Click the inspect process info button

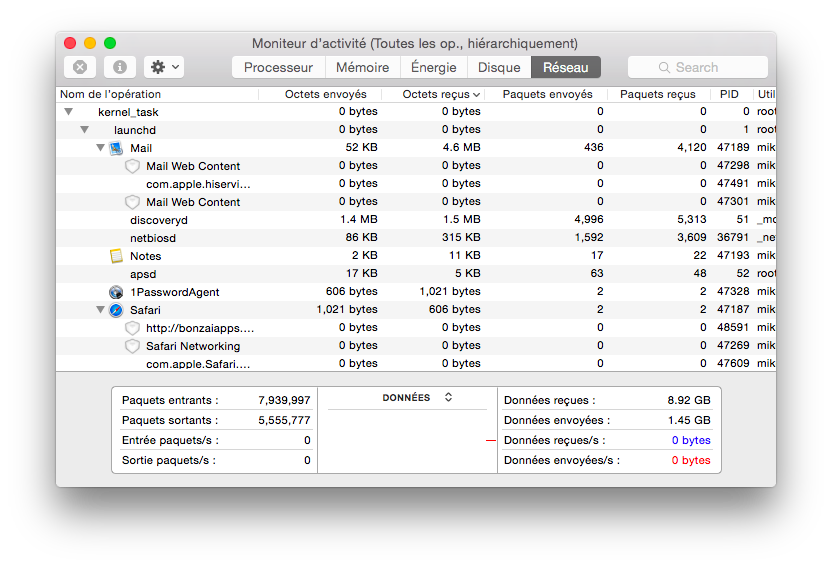[x=120, y=67]
